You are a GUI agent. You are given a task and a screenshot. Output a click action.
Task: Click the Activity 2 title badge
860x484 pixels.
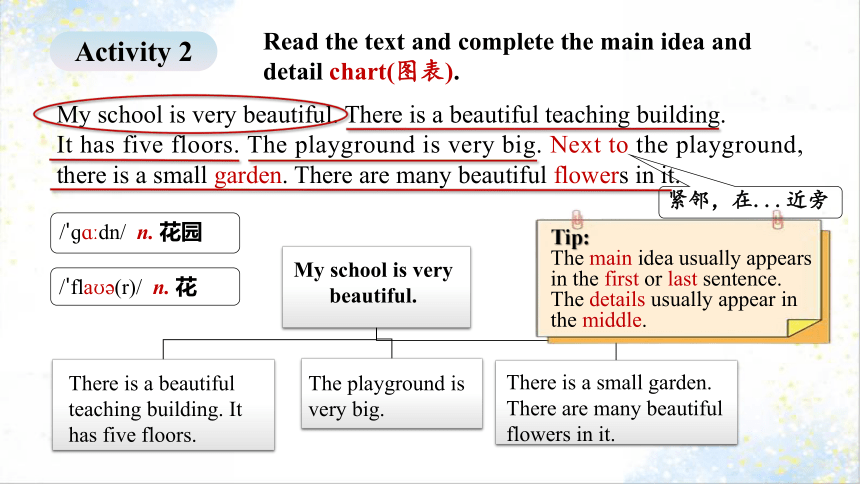133,51
